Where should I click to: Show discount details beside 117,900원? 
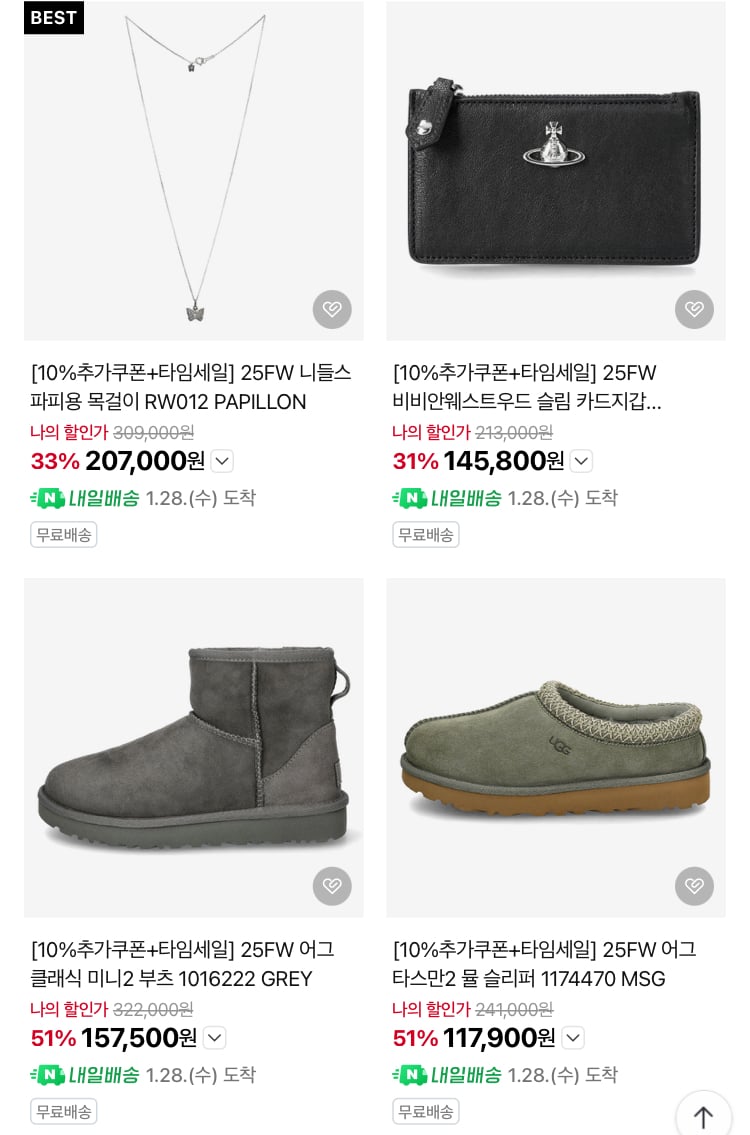[572, 1038]
